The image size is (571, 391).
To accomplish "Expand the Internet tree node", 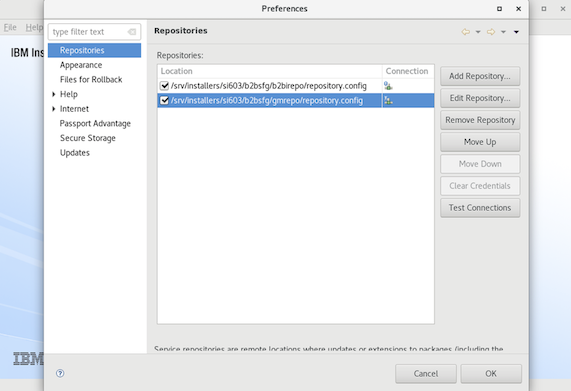I will 54,109.
